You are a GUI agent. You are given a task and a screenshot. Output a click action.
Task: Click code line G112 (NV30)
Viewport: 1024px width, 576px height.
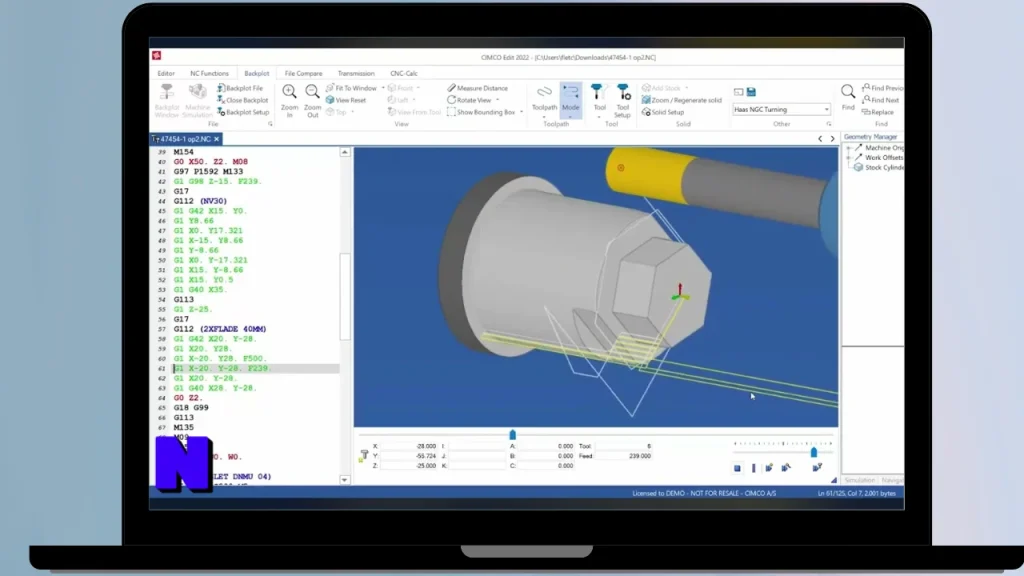[x=200, y=201]
